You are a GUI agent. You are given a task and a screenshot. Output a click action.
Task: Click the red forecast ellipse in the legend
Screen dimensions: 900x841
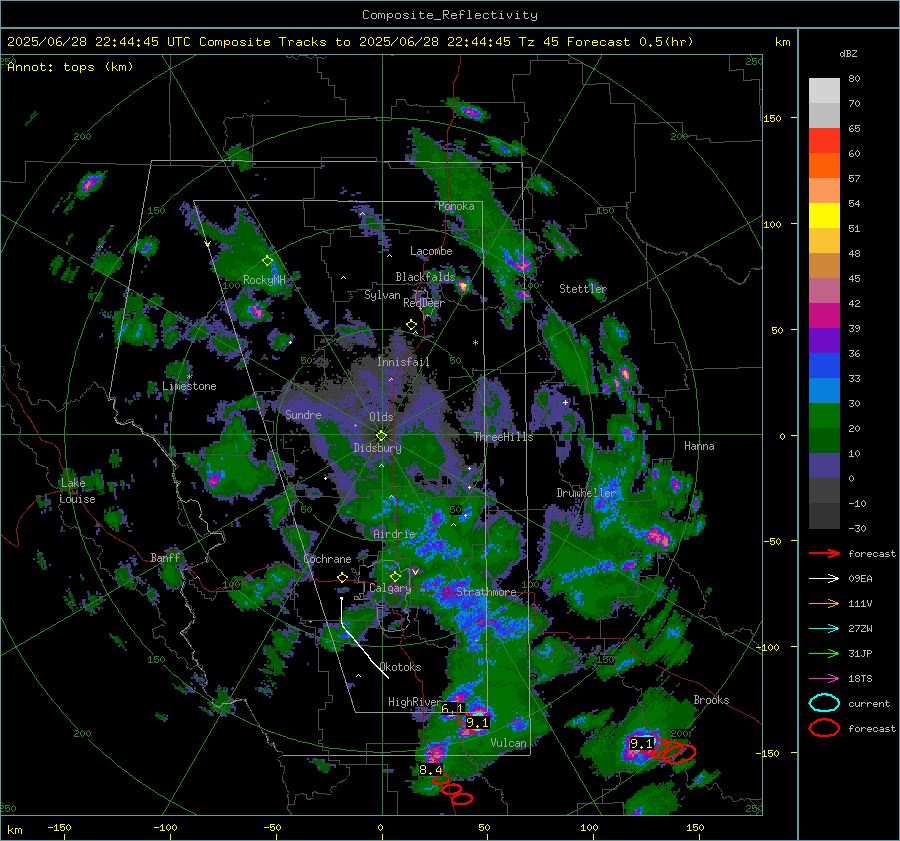tap(824, 728)
